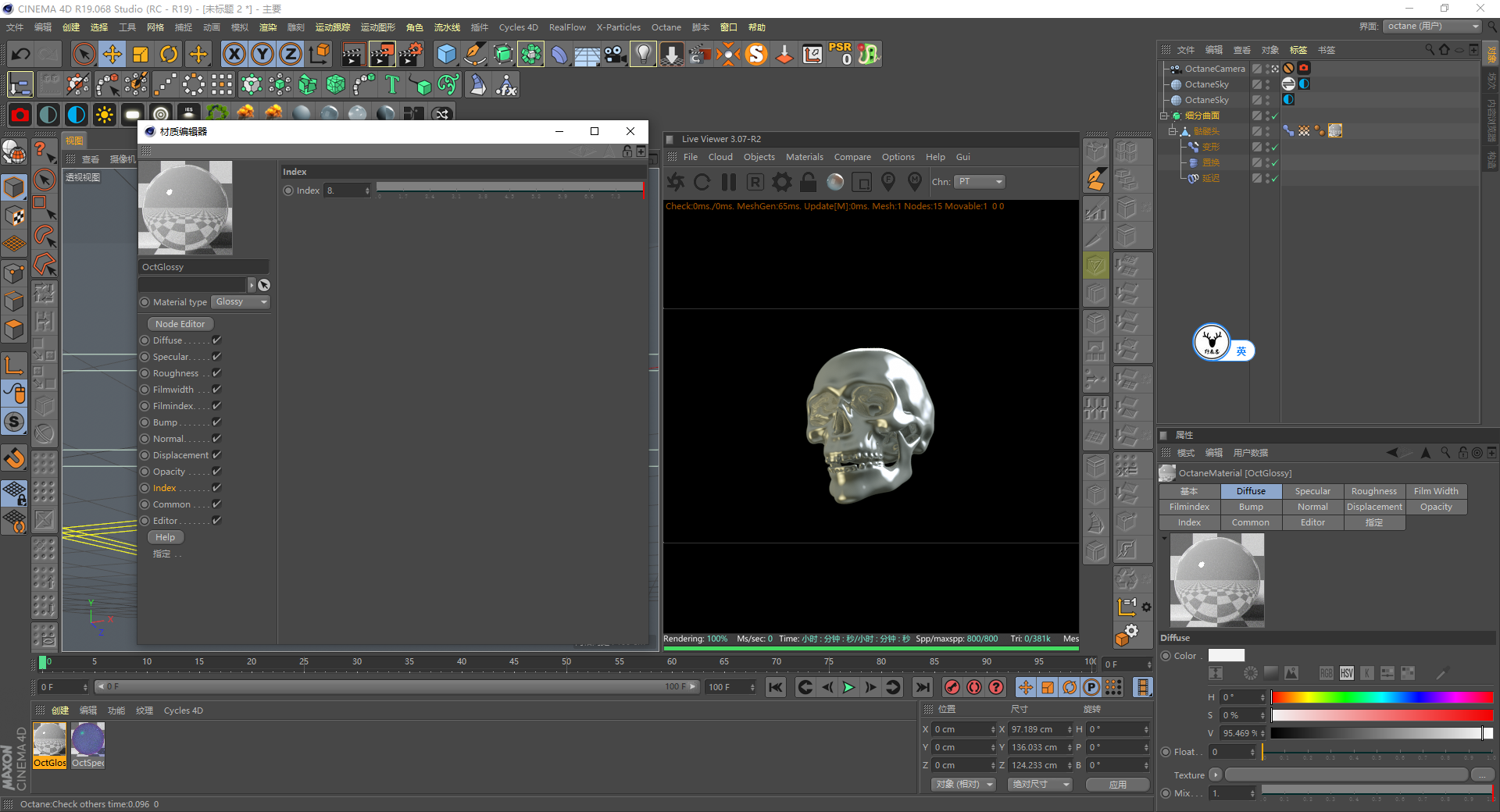Open Live Viewer Materials menu
The image size is (1500, 812).
[x=805, y=157]
